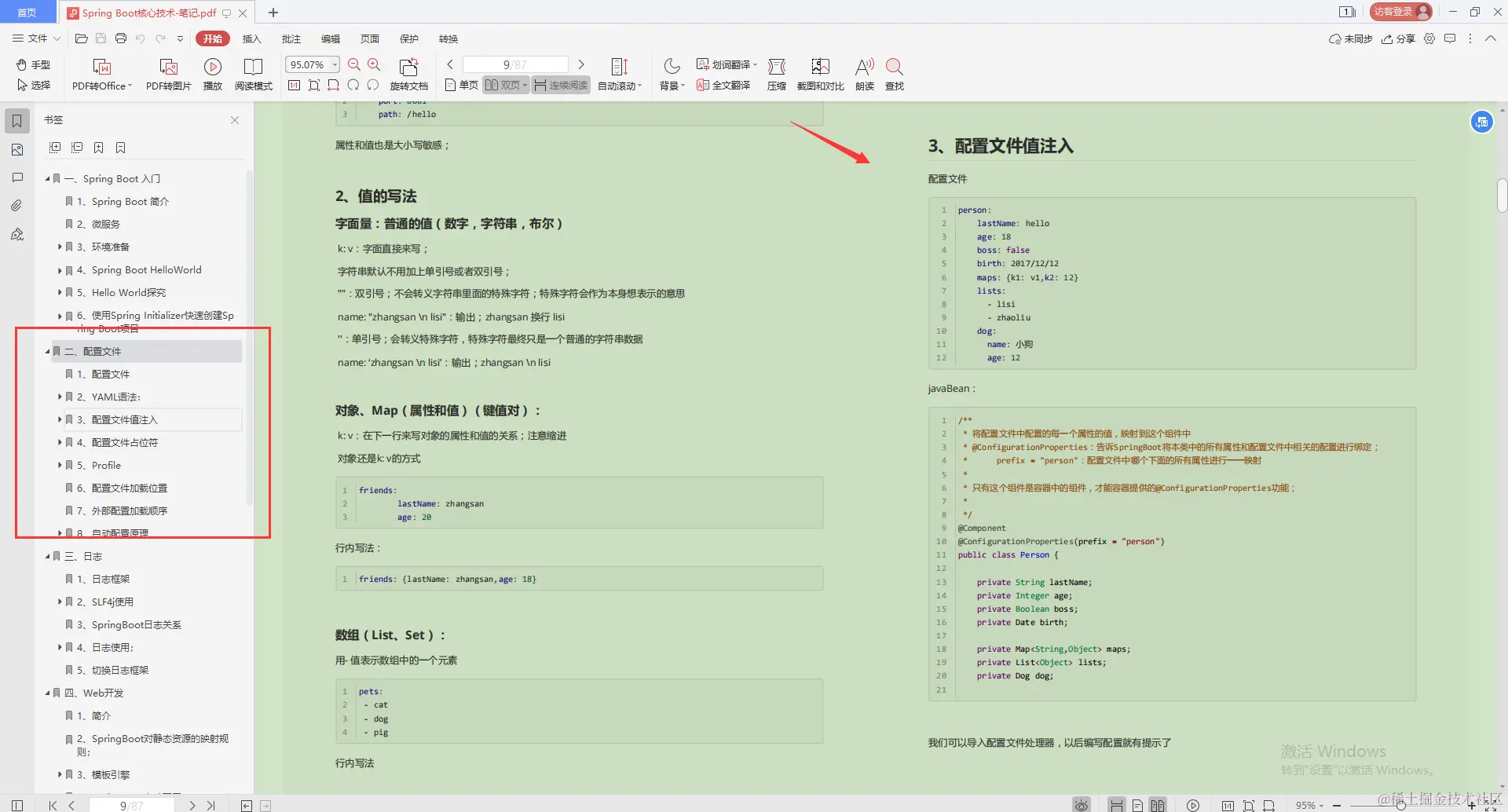Viewport: 1508px width, 812px height.
Task: Click the vertical document scrollbar thumb
Action: (x=1502, y=196)
